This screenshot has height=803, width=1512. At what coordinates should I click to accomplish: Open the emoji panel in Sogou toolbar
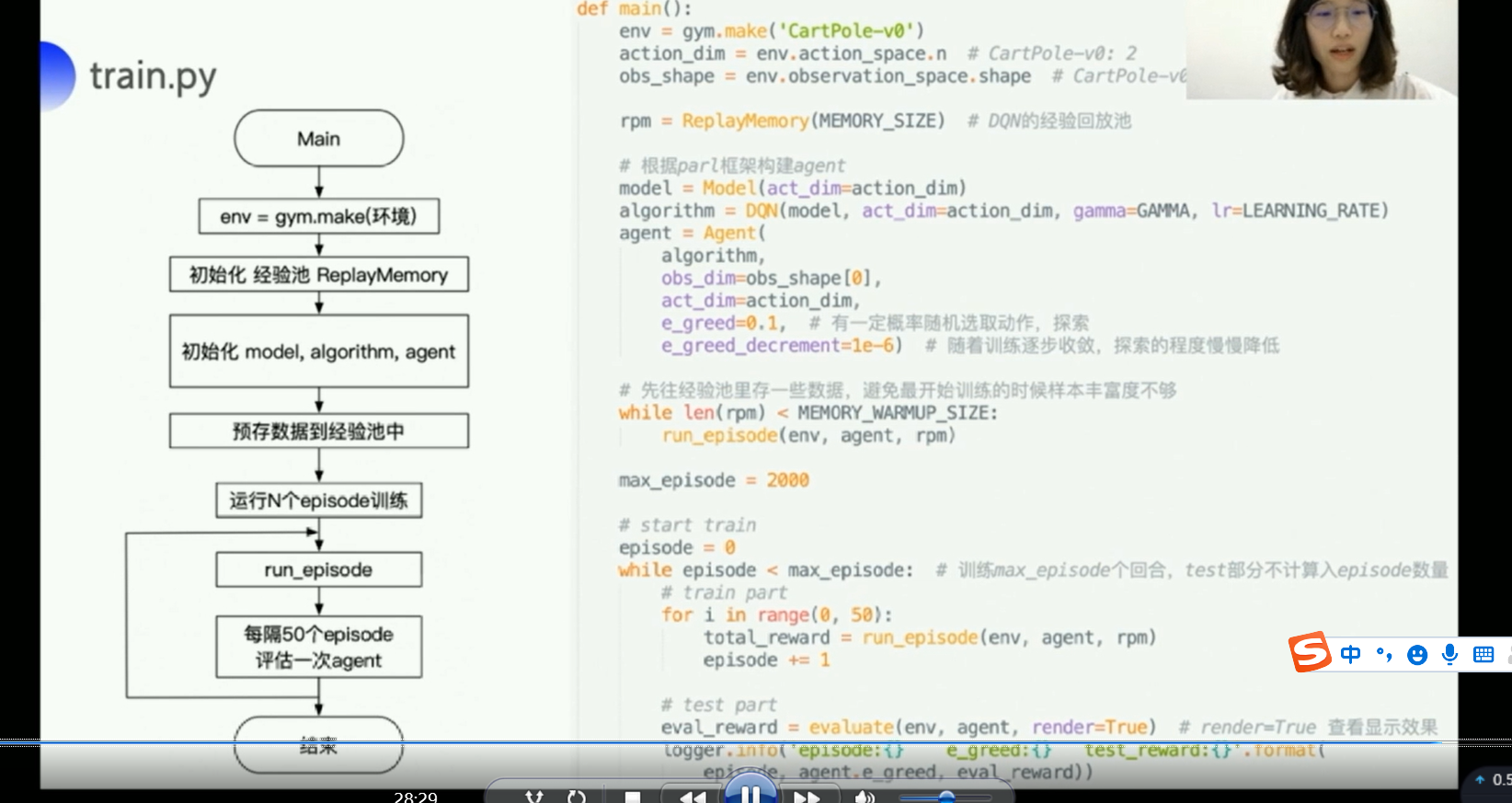click(1417, 654)
